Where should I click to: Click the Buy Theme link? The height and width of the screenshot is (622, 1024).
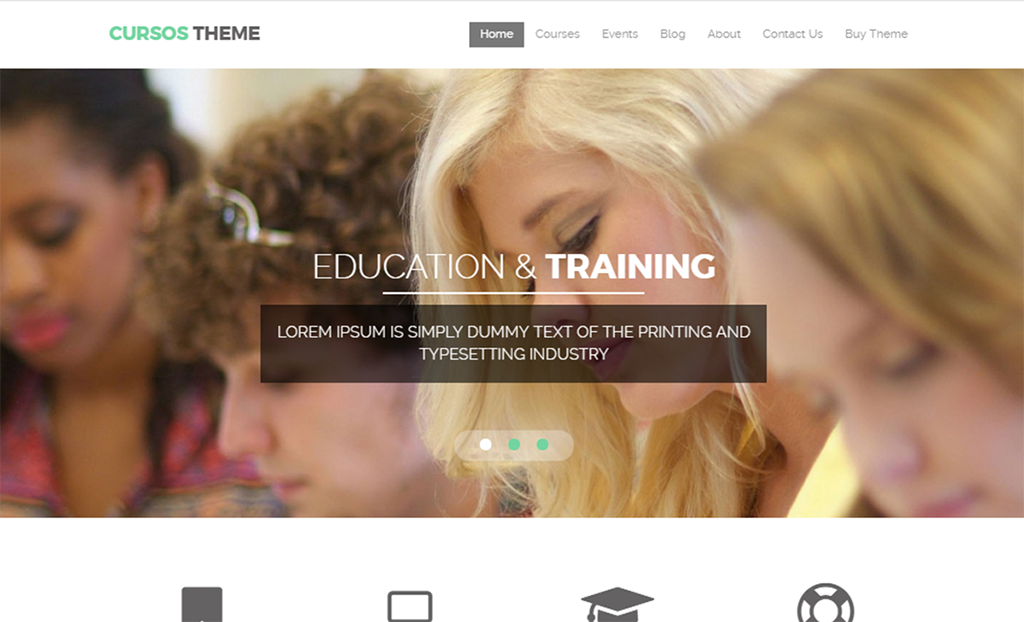[x=876, y=34]
